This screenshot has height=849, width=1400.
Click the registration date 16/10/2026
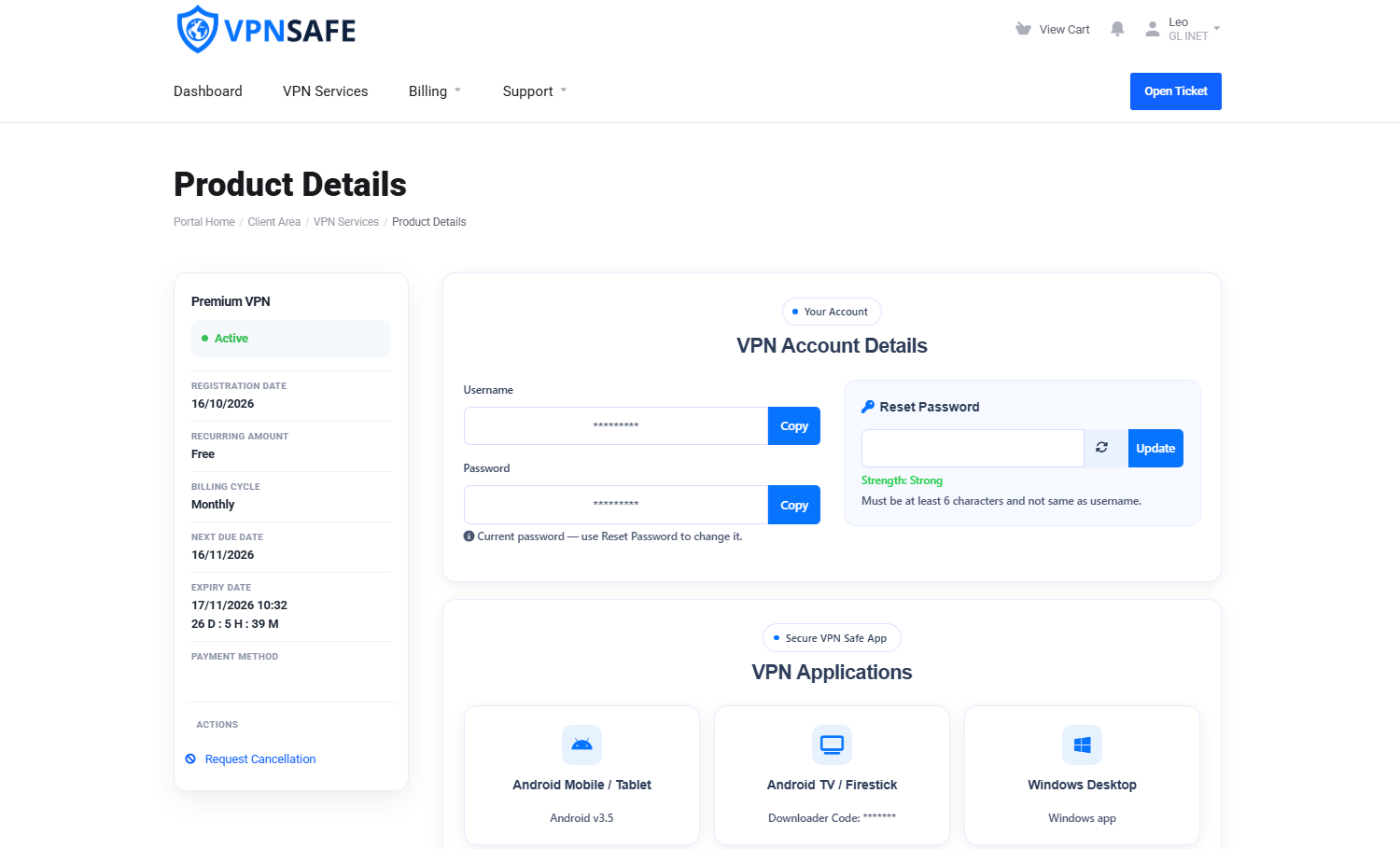223,404
